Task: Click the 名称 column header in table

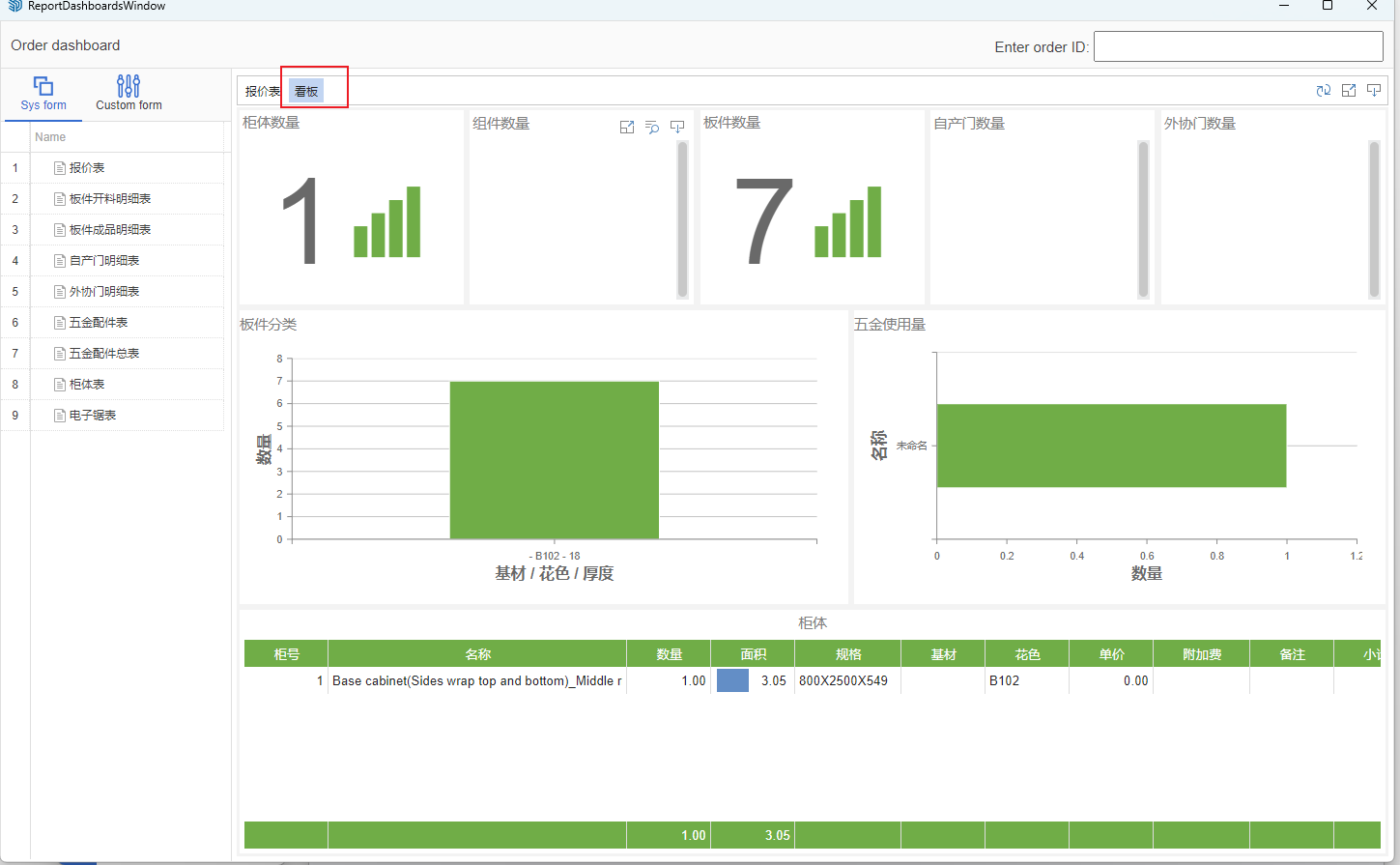Action: pos(477,654)
